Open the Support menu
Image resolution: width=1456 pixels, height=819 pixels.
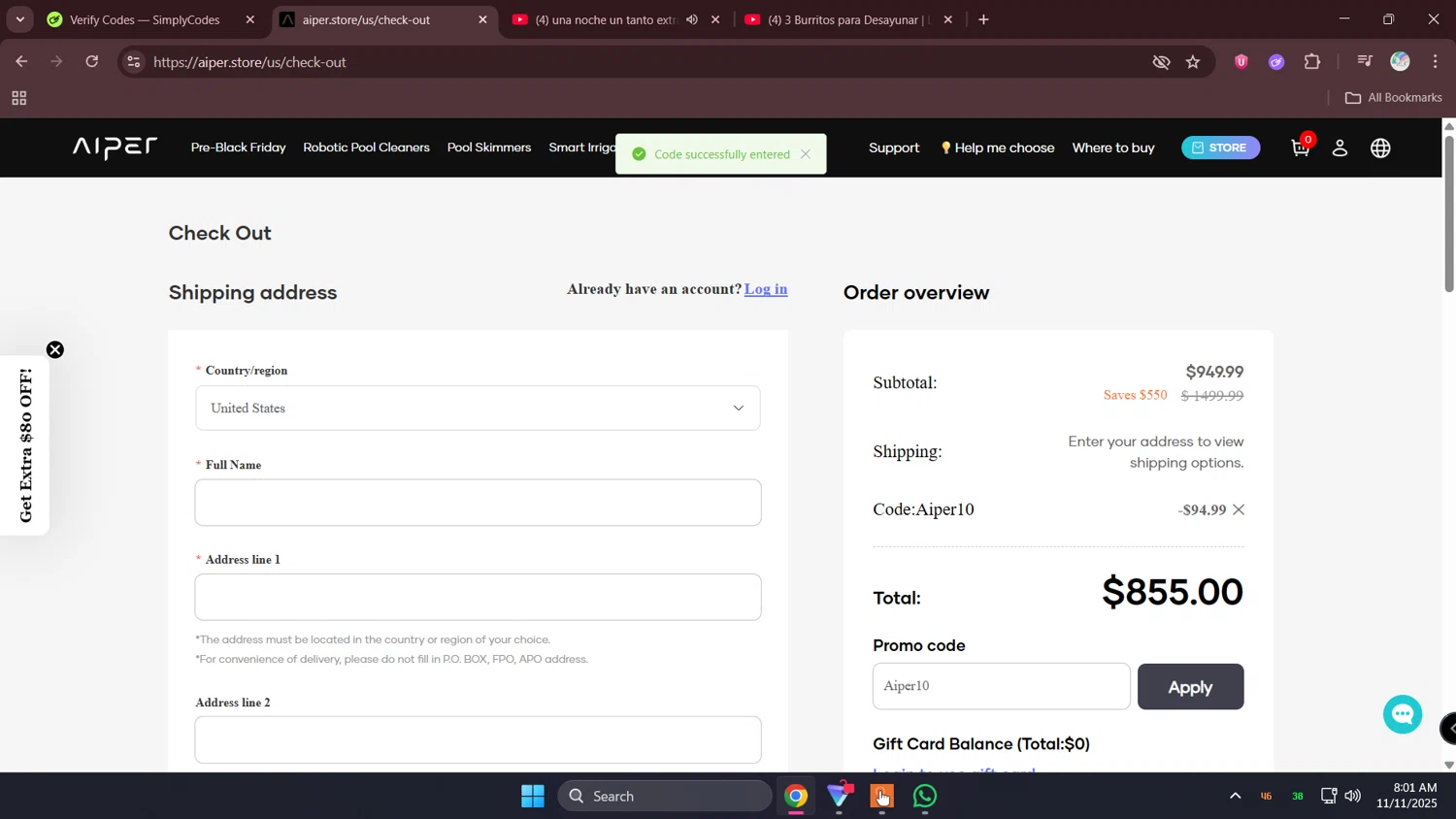pos(894,147)
